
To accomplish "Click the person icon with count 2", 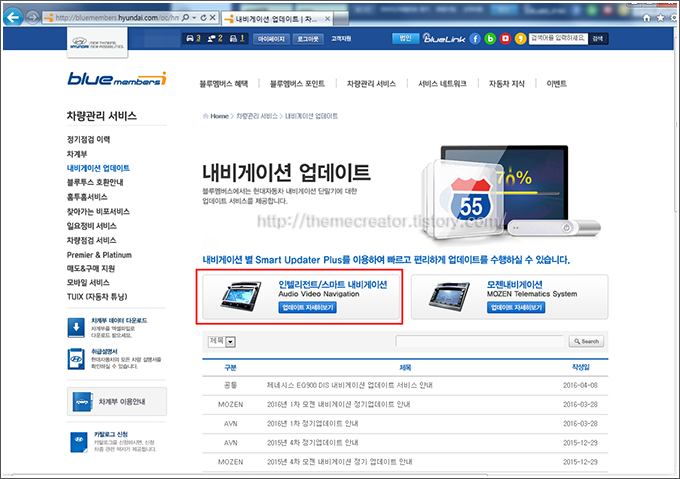I will [215, 39].
